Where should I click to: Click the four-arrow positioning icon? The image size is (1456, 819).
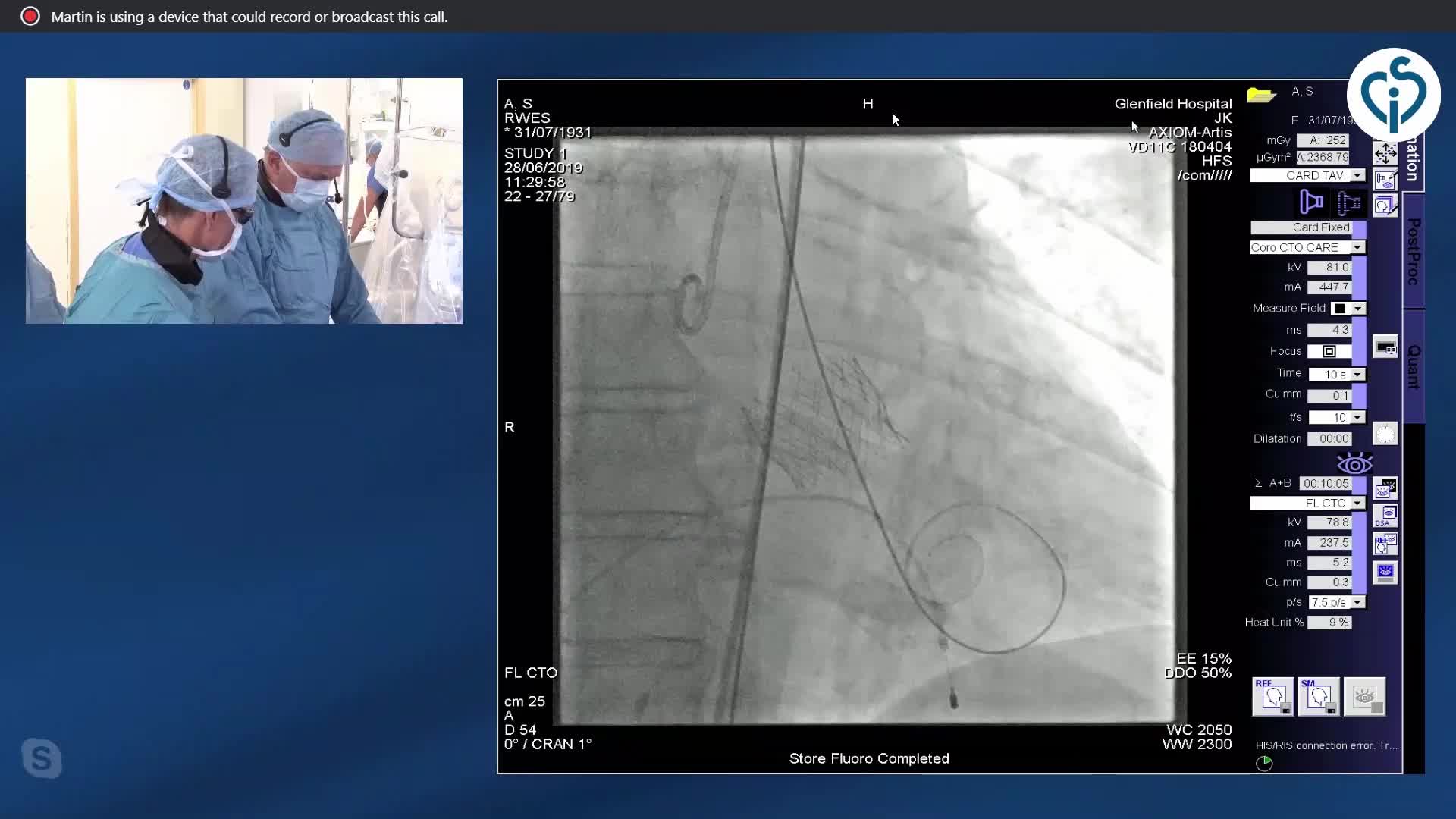[x=1385, y=153]
